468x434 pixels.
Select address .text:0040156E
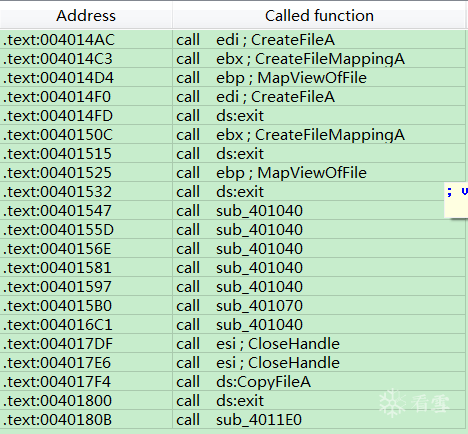[x=57, y=249]
